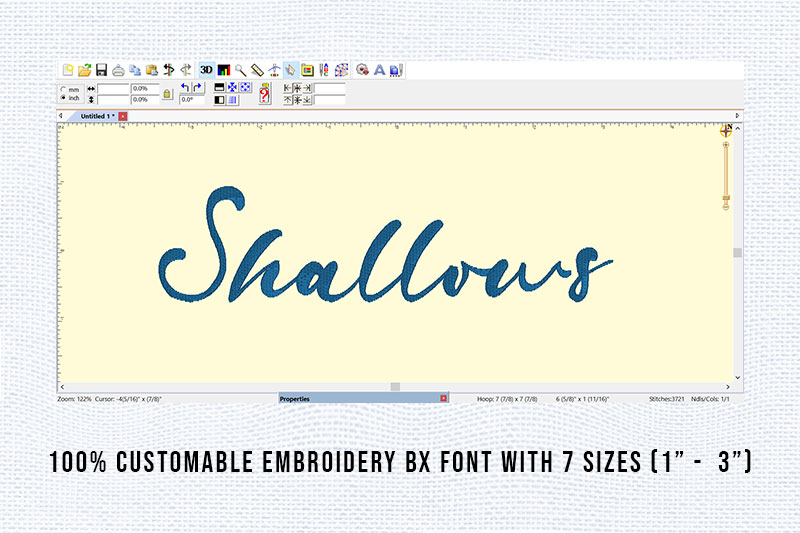Click the New document icon
Image resolution: width=800 pixels, height=533 pixels.
pos(68,70)
